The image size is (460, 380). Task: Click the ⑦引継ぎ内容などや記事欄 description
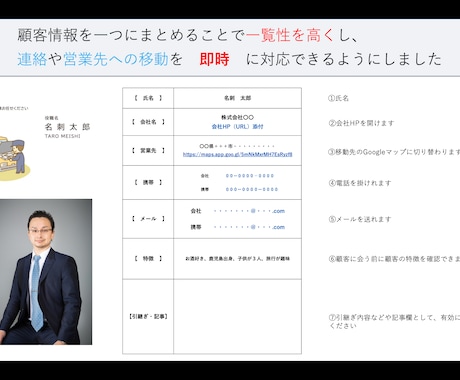point(394,322)
